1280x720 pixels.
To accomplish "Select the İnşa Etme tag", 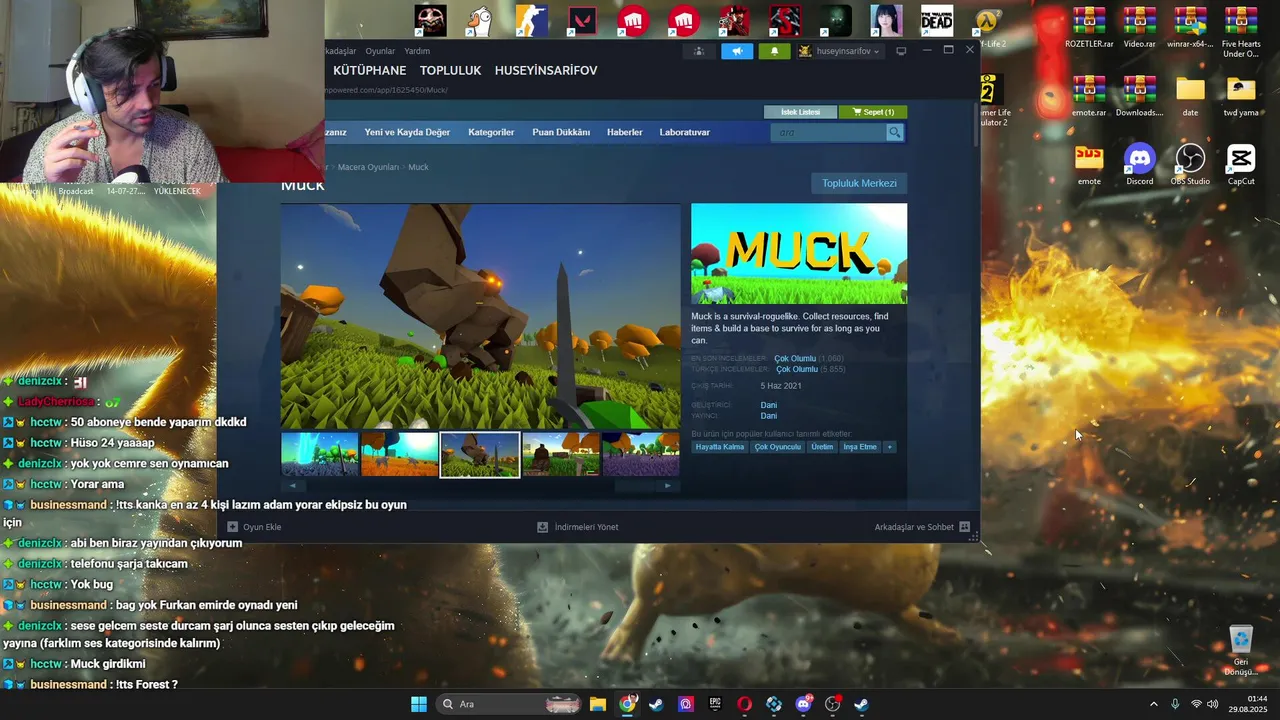I will (x=860, y=447).
